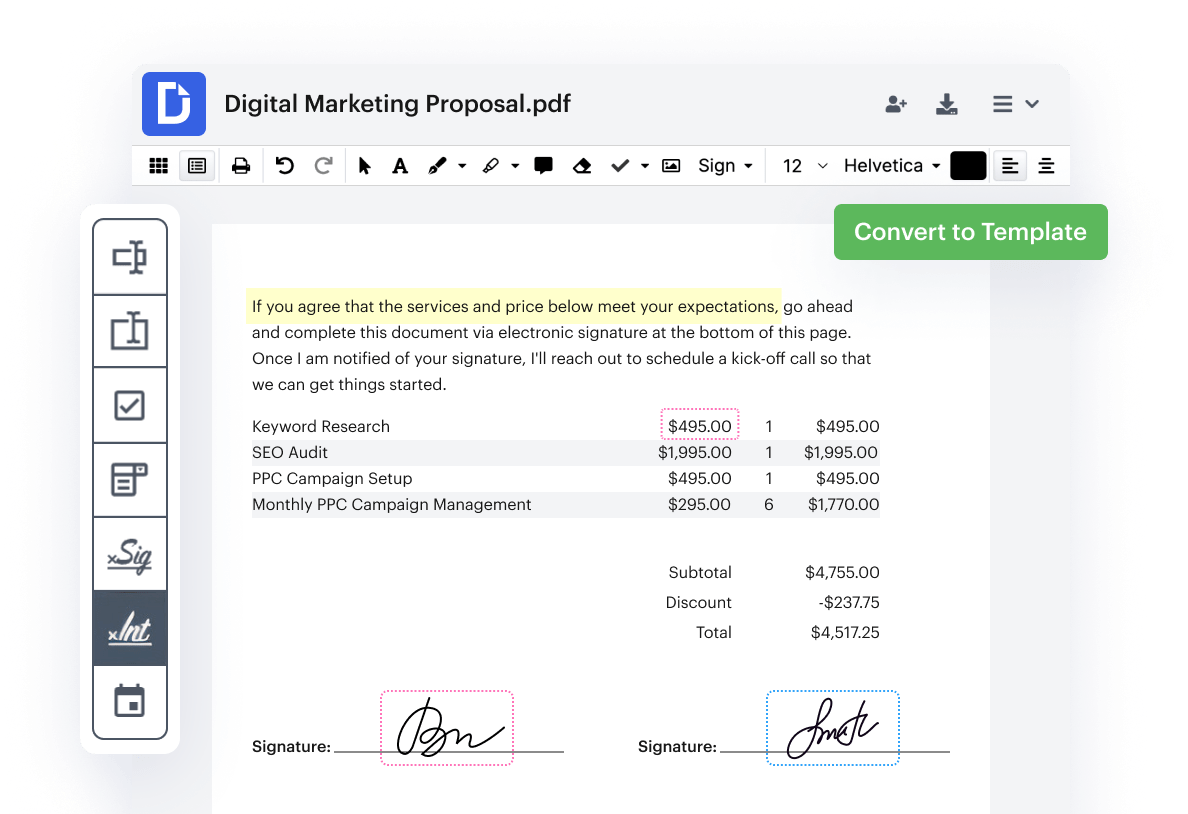Expand the Helvetica font dropdown
Viewport: 1188px width, 814px height.
click(891, 166)
